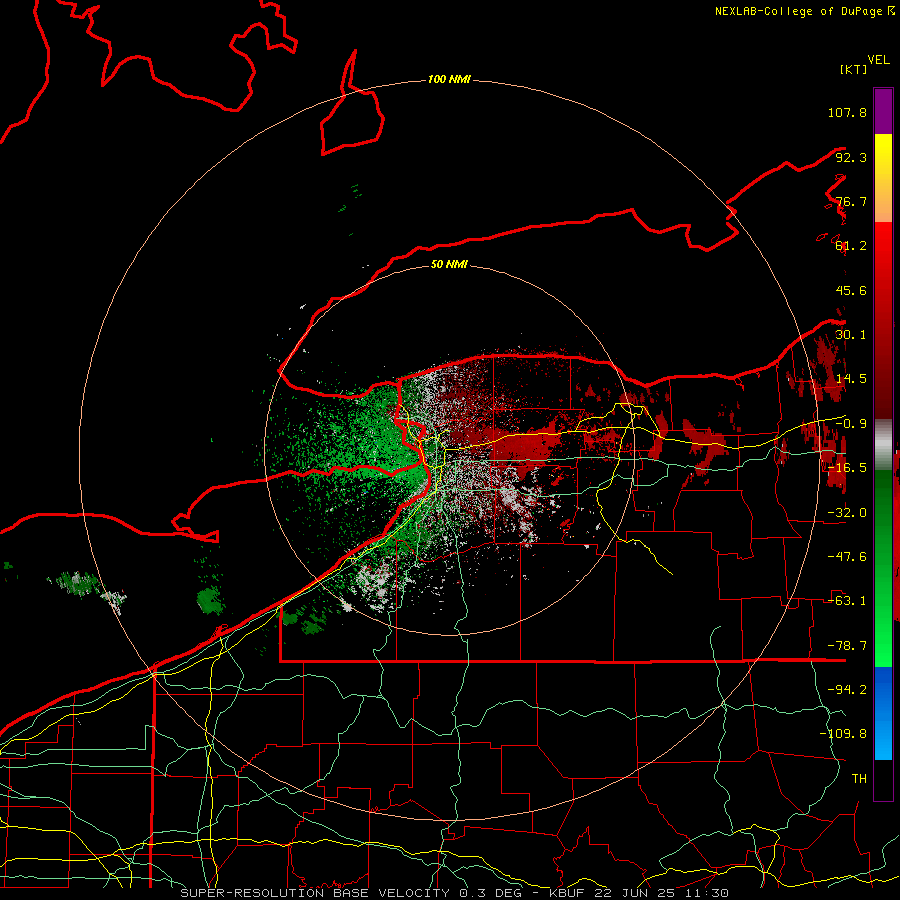Click the 76.7 velocity scale value
This screenshot has height=900, width=900.
click(851, 201)
